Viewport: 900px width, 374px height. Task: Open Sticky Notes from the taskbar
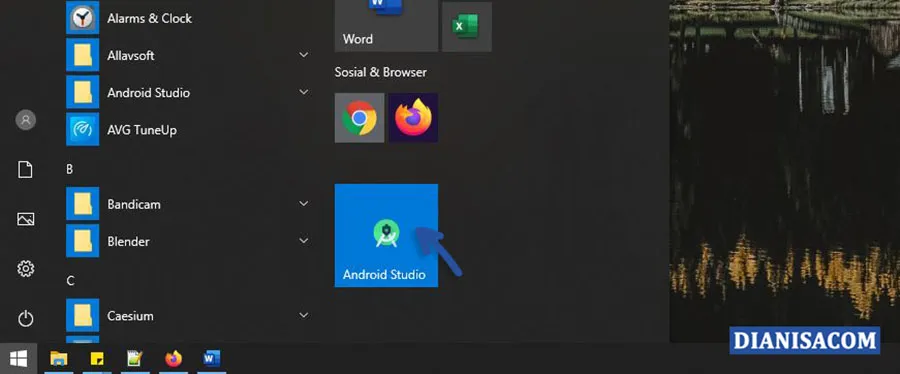click(x=97, y=359)
